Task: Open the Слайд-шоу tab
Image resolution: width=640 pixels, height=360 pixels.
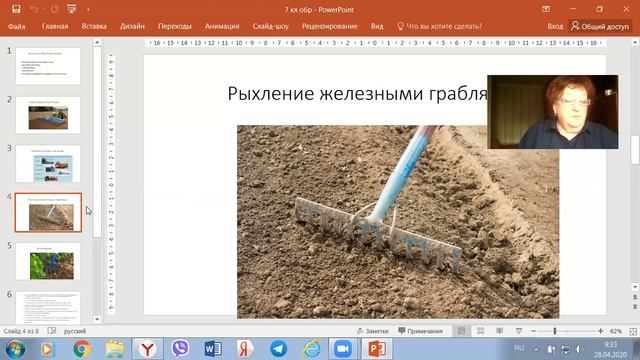Action: (271, 26)
